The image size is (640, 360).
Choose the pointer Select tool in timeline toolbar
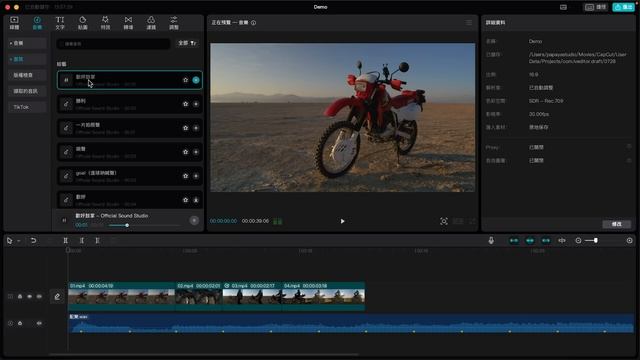coord(10,241)
